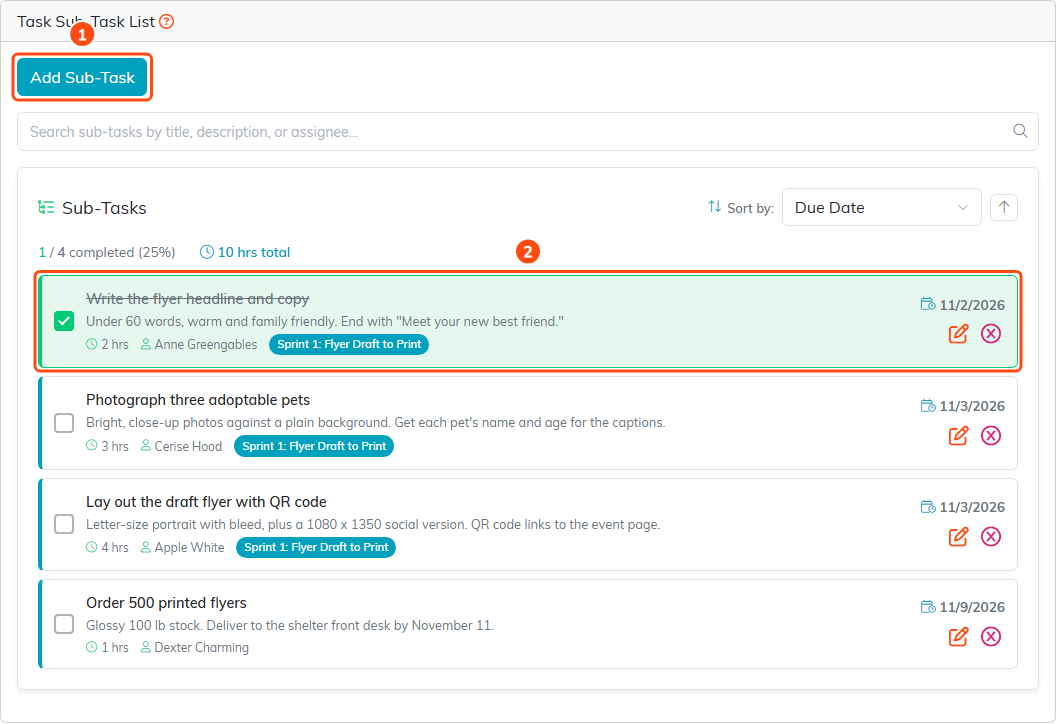Edit the Lay out the draft flyer sub-task
1056x724 pixels.
(958, 537)
